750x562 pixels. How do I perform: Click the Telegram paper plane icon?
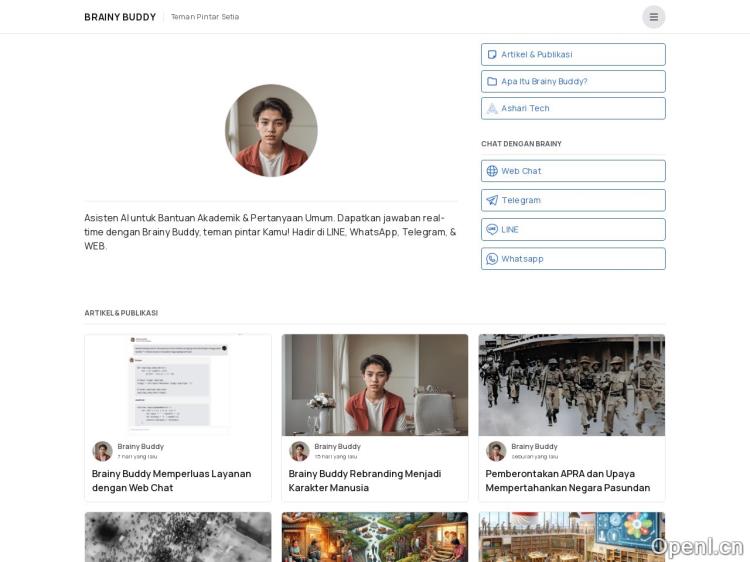tap(492, 200)
